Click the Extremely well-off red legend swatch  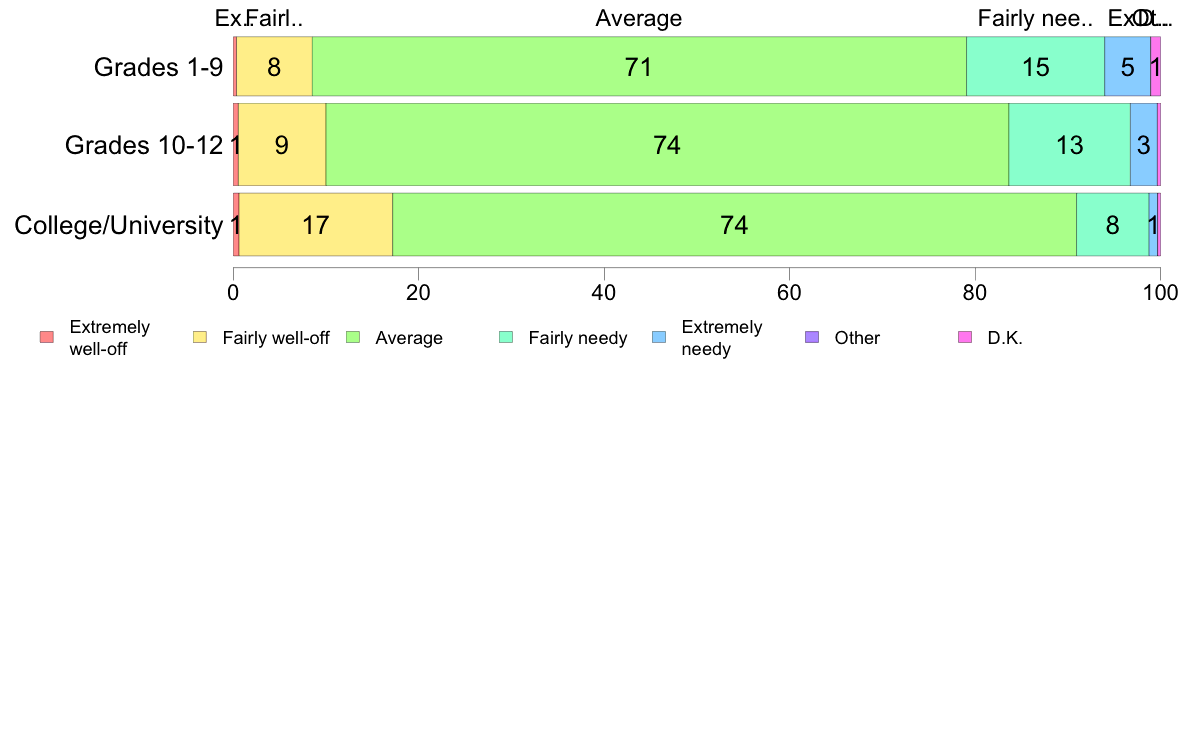(x=47, y=337)
